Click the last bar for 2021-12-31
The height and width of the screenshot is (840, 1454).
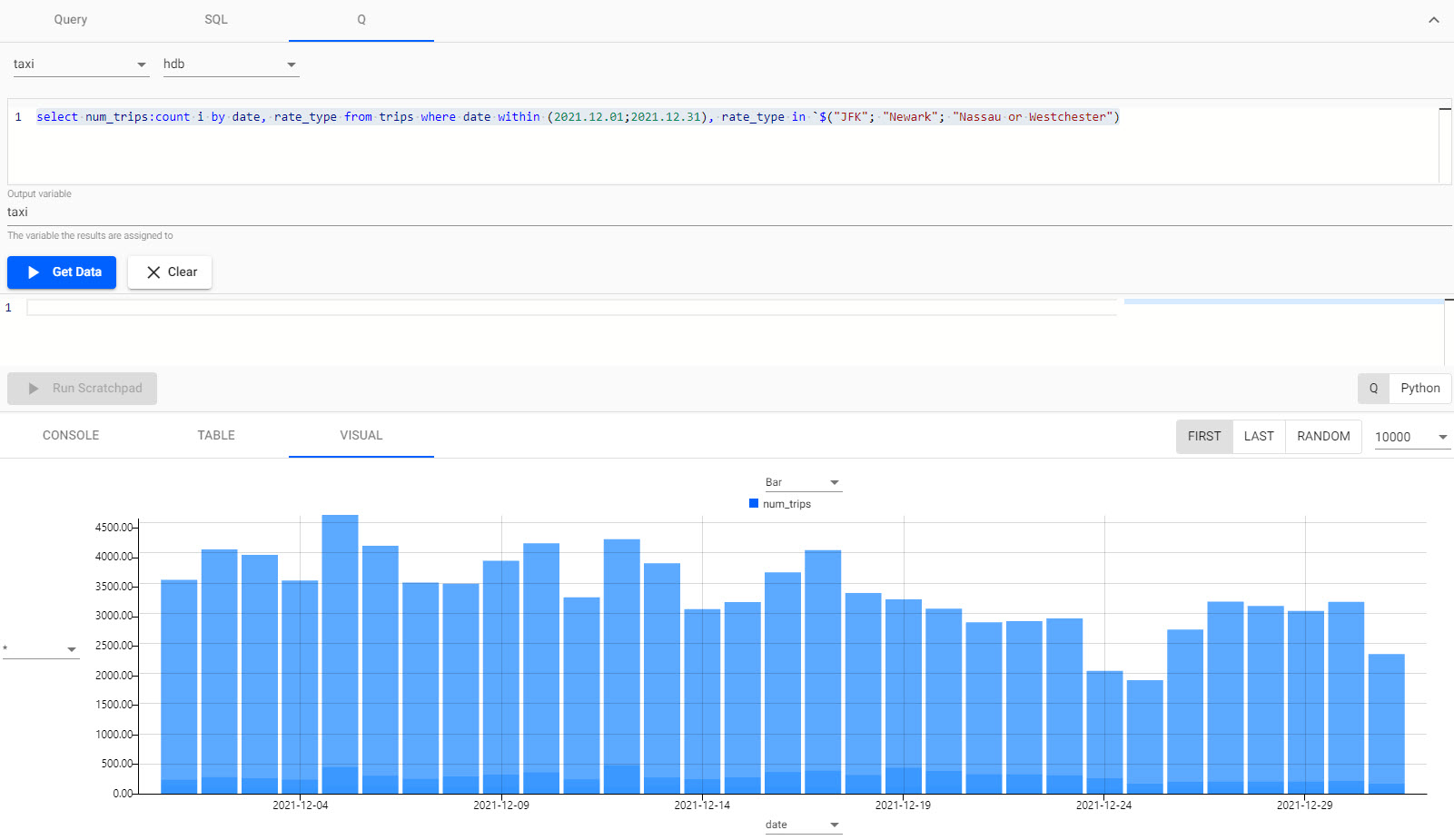pyautogui.click(x=1387, y=724)
